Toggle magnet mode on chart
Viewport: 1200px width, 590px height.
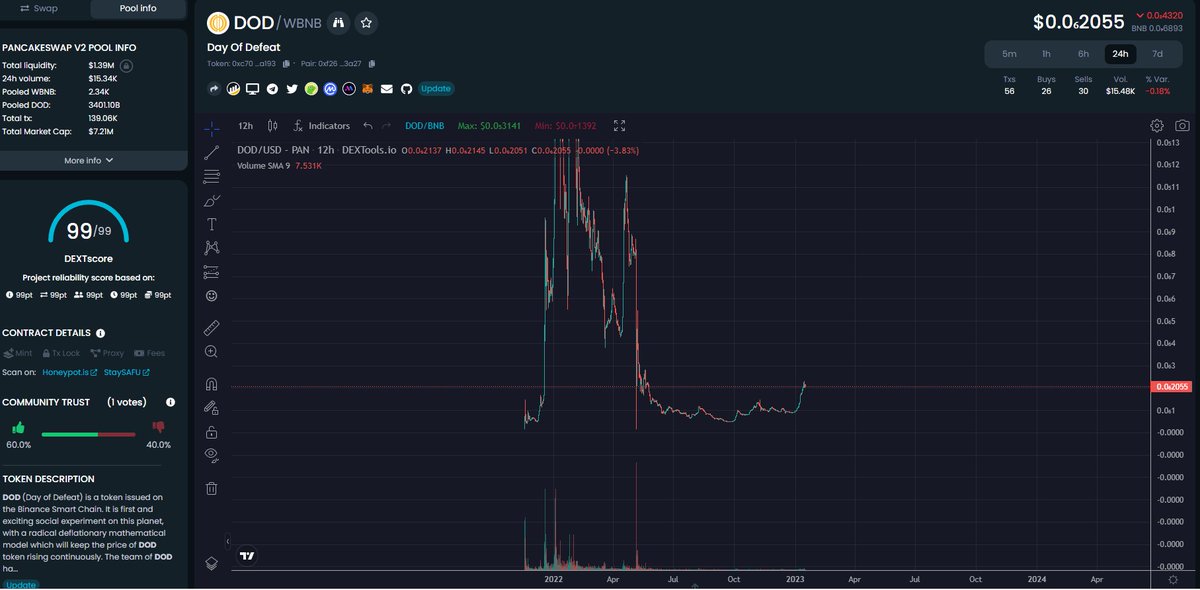pyautogui.click(x=211, y=383)
